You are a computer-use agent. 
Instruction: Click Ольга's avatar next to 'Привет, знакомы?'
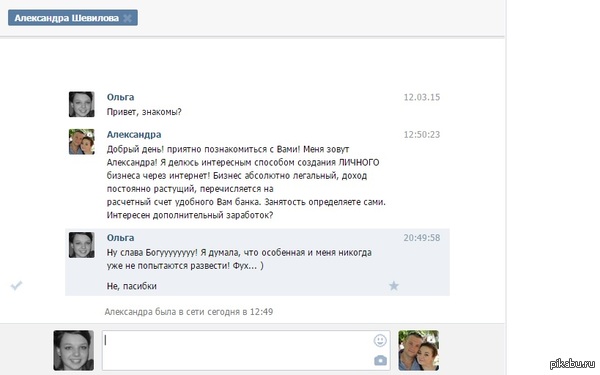pos(82,104)
